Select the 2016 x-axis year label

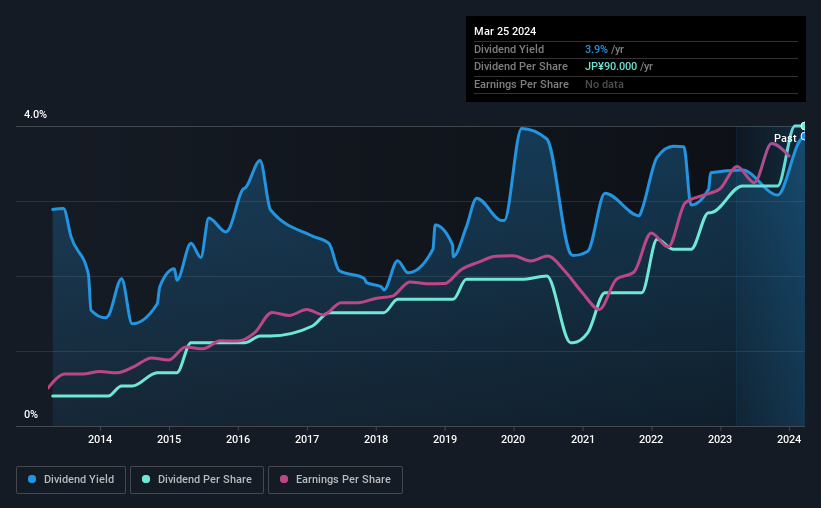click(x=238, y=438)
